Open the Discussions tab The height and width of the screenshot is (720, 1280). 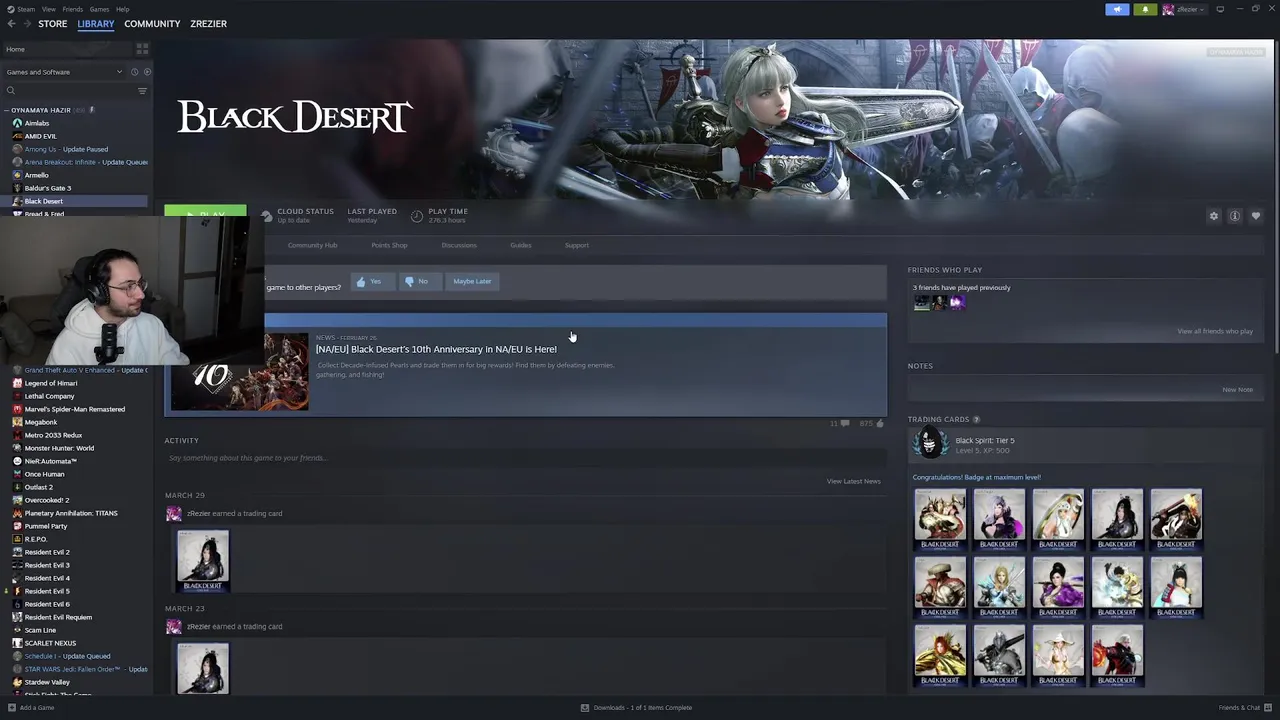459,245
